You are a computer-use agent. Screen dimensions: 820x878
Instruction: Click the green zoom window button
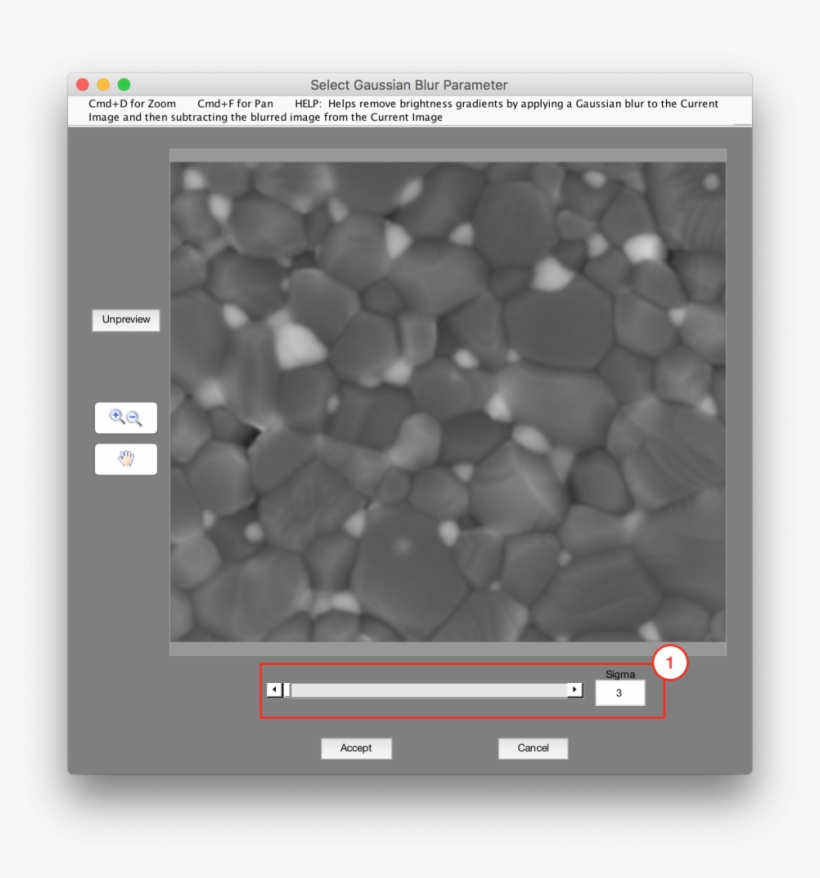click(x=122, y=85)
